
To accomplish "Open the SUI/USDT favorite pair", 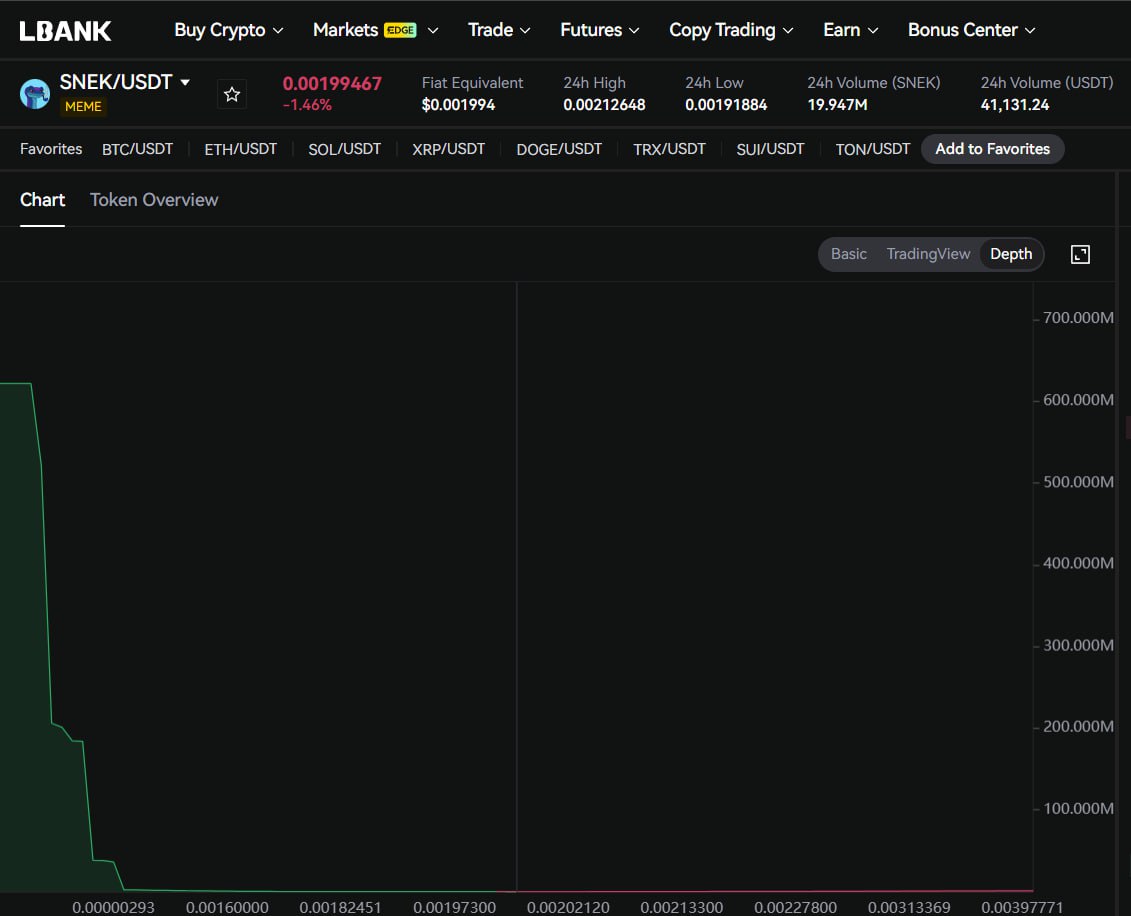I will pyautogui.click(x=770, y=149).
